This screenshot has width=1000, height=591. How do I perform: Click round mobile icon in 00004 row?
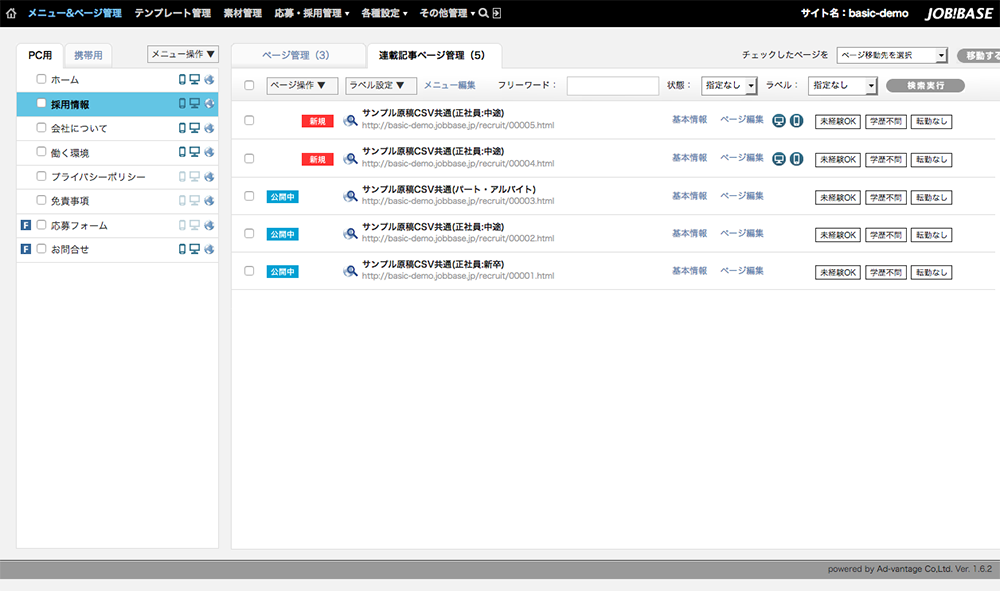click(797, 159)
